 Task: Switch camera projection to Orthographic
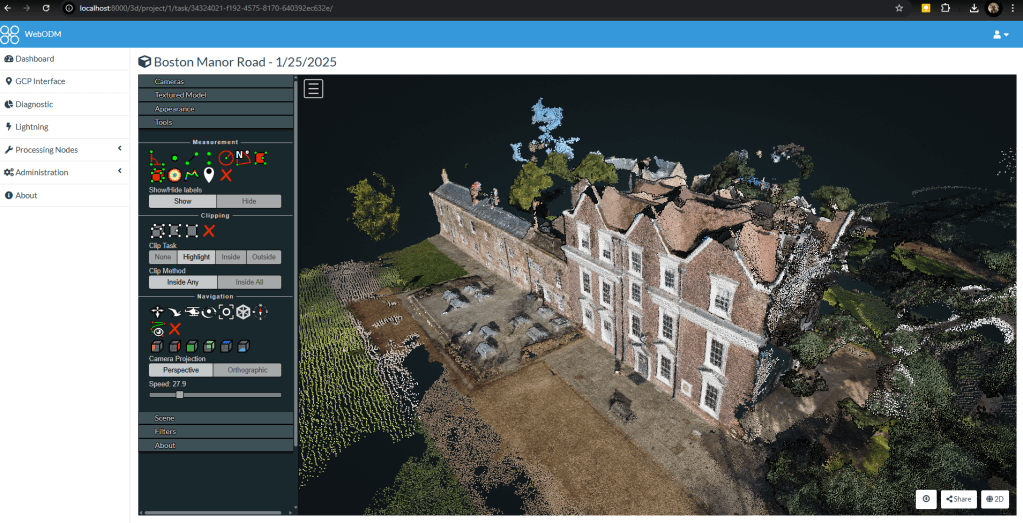point(248,370)
